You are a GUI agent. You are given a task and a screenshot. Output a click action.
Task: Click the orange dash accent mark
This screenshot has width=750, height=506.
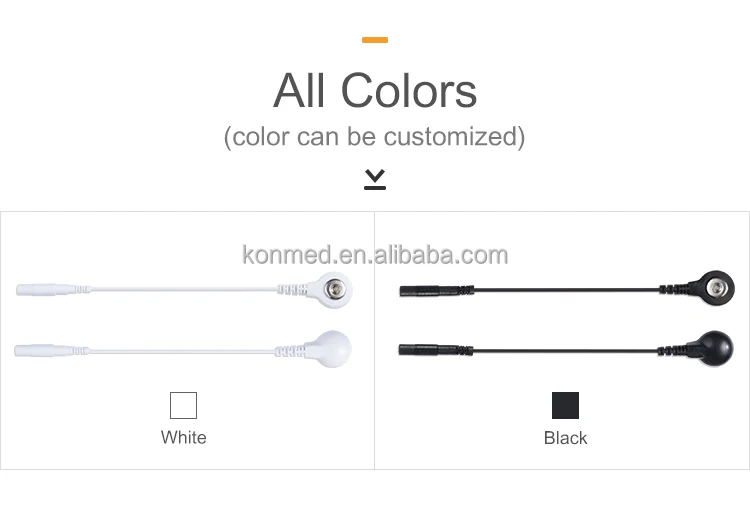click(x=375, y=40)
